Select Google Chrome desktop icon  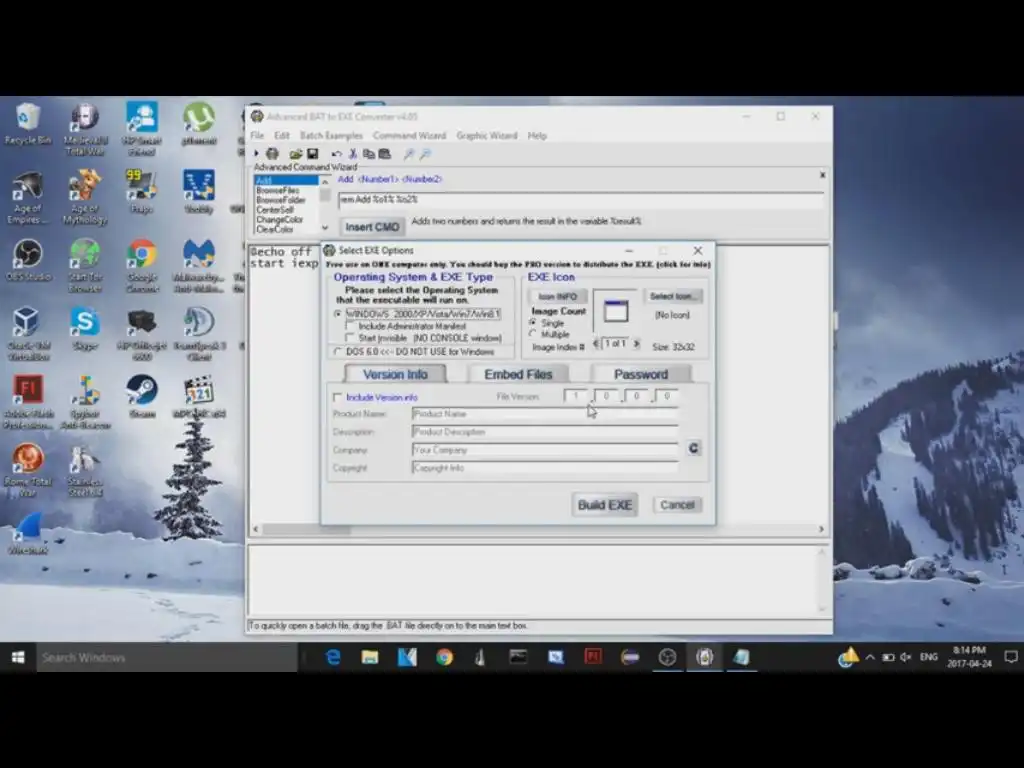click(142, 265)
